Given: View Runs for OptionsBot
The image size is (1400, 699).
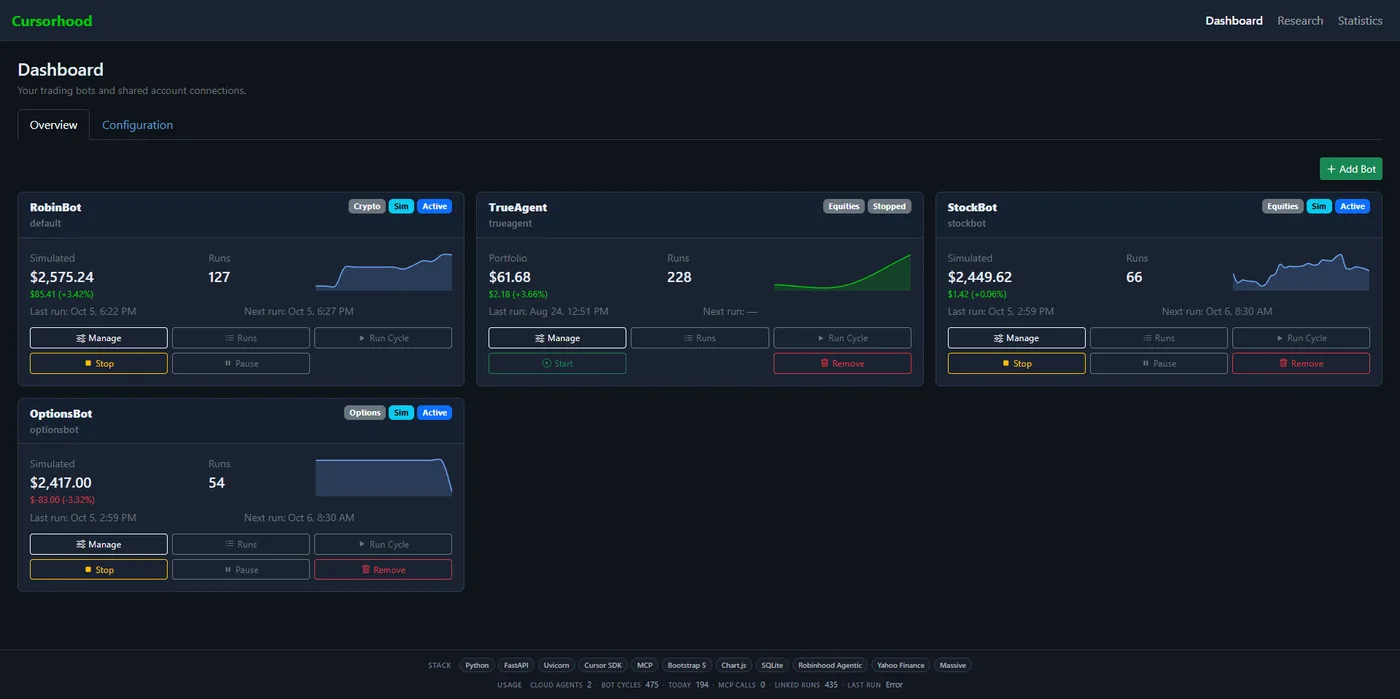Looking at the screenshot, I should click(241, 544).
